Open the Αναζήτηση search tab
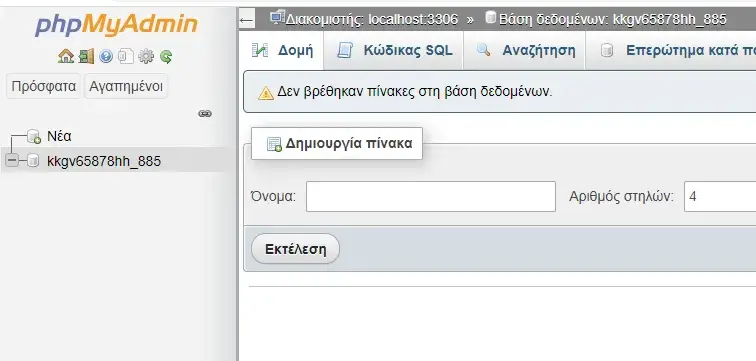Image resolution: width=756 pixels, height=361 pixels. coord(525,51)
